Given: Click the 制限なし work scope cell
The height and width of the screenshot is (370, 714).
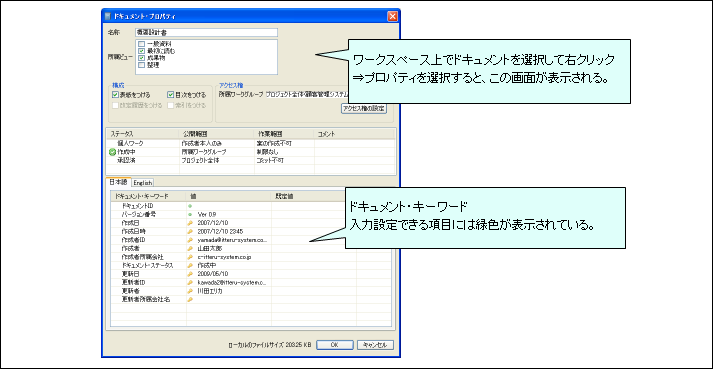Looking at the screenshot, I should pos(267,152).
